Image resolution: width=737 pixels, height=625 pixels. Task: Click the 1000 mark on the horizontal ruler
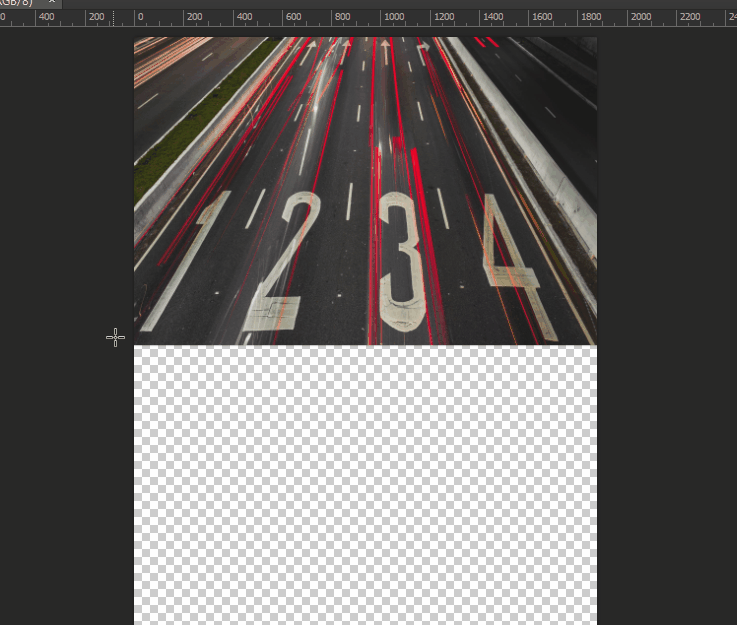tap(395, 17)
